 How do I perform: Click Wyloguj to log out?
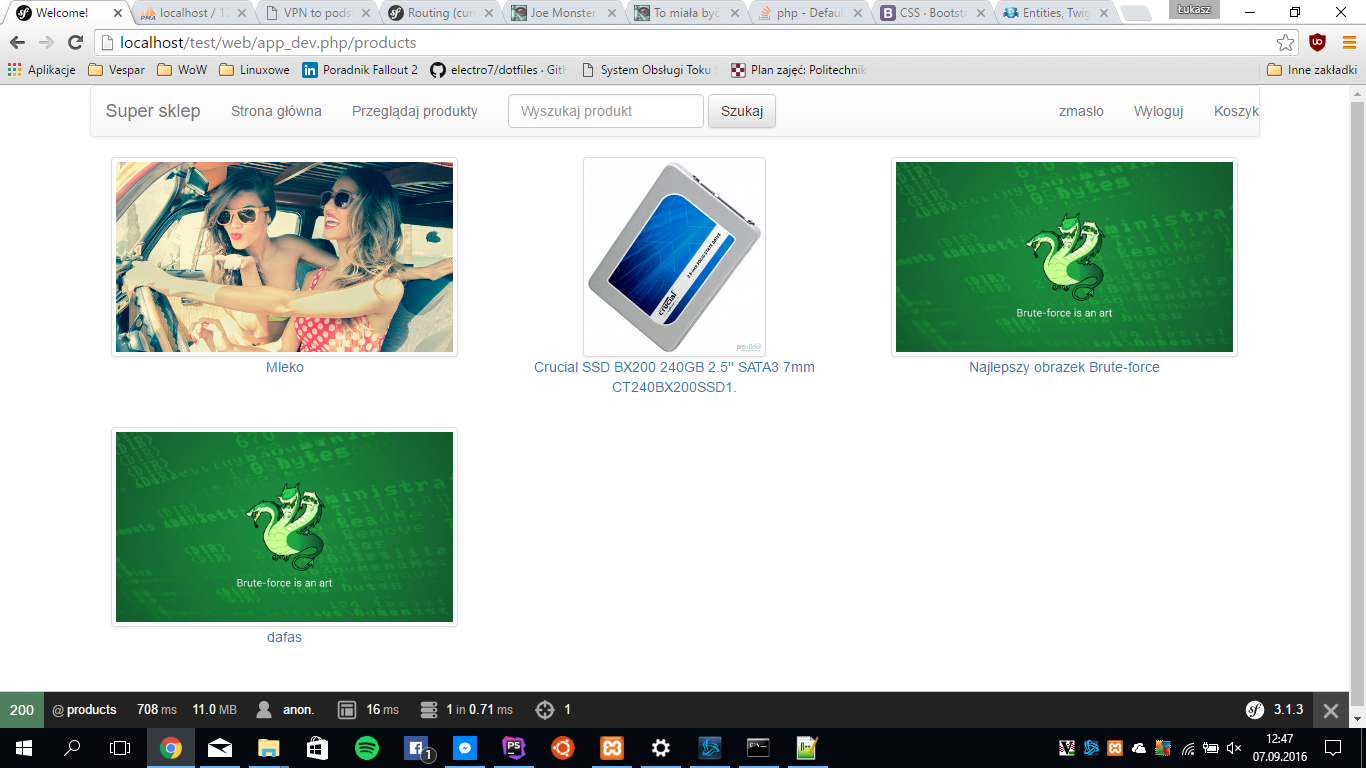pos(1158,111)
